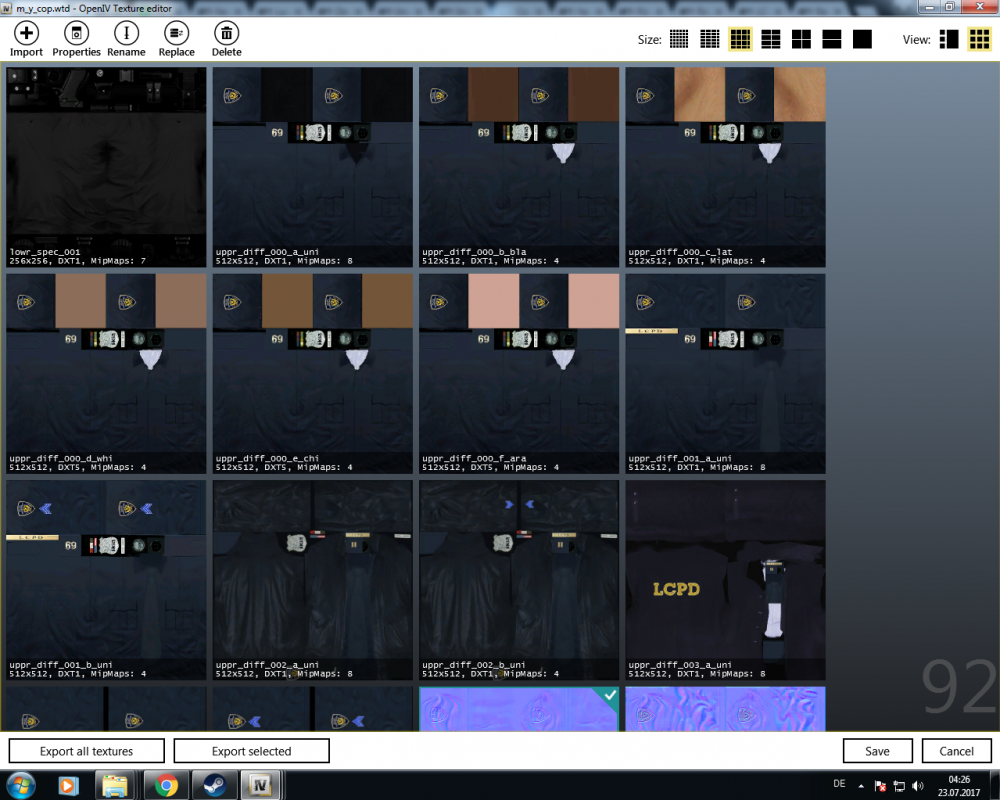Click the Import icon
This screenshot has height=800, width=1000.
pos(26,33)
